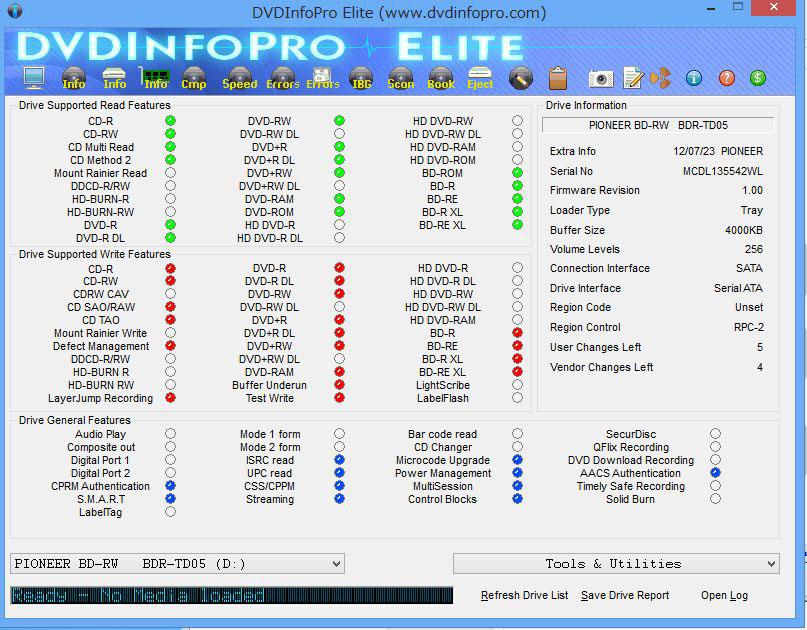The width and height of the screenshot is (807, 630).
Task: Open the chart Errors graph icon
Action: pos(323,78)
